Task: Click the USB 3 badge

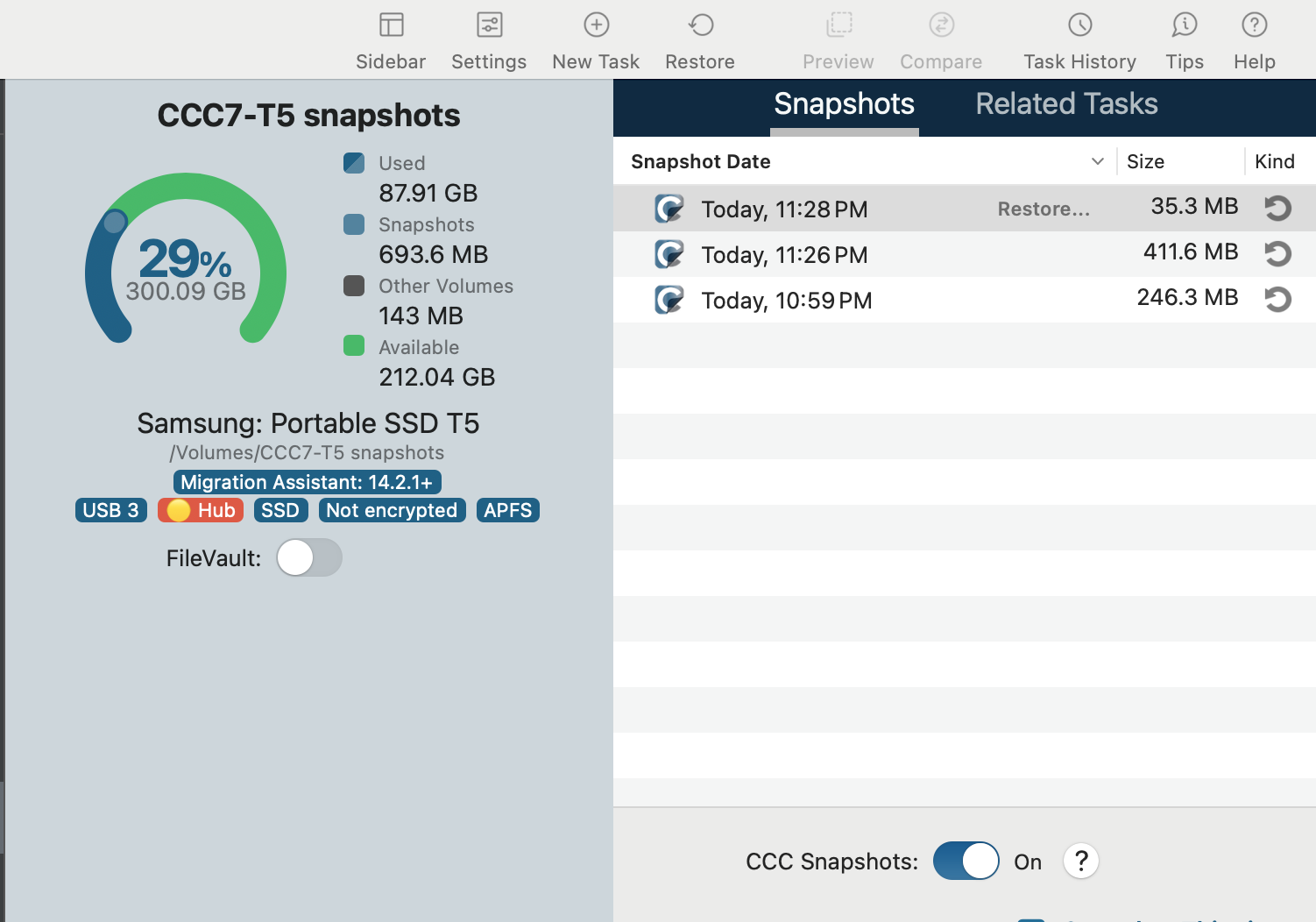Action: click(111, 510)
